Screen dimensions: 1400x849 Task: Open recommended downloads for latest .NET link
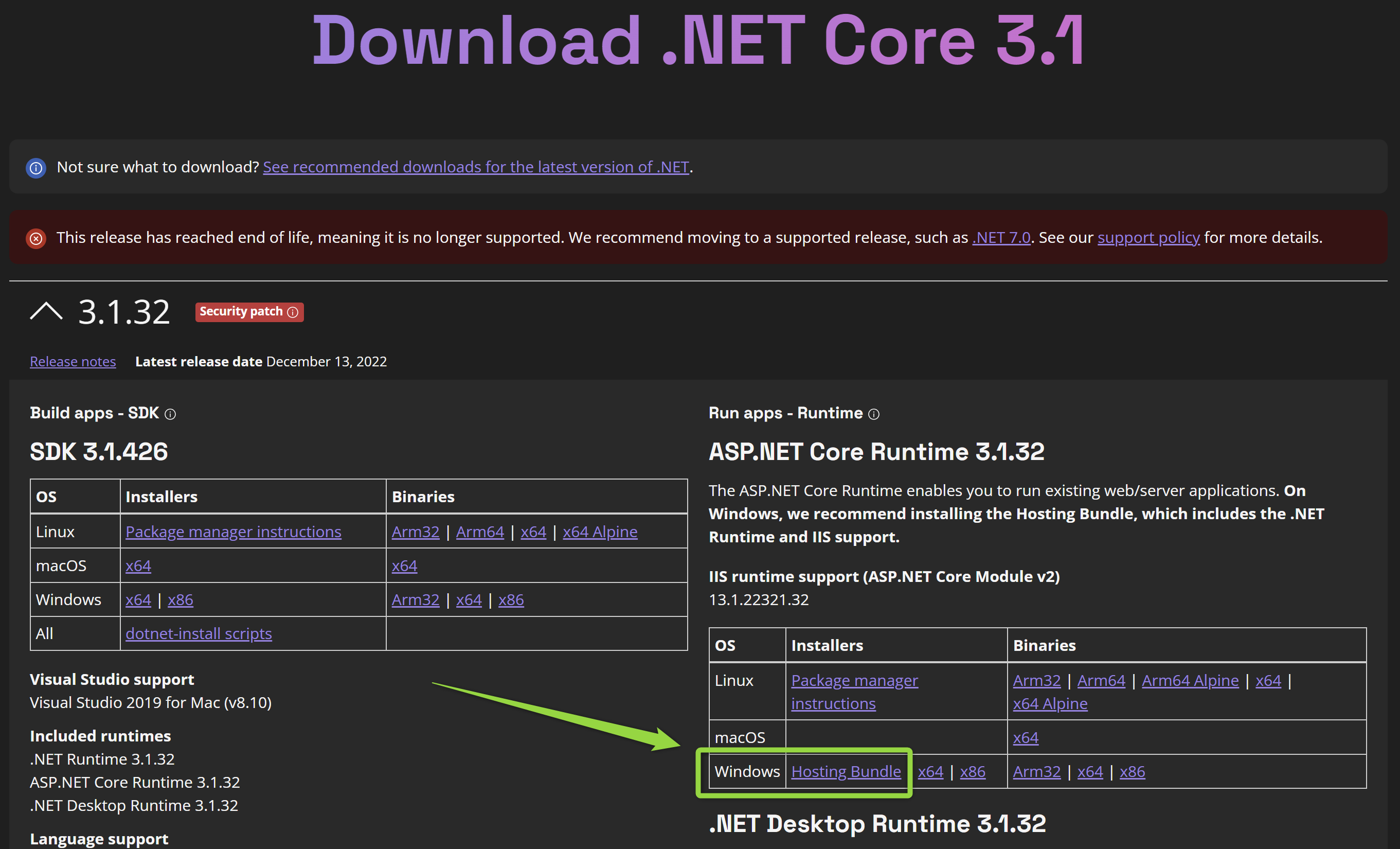pyautogui.click(x=476, y=167)
